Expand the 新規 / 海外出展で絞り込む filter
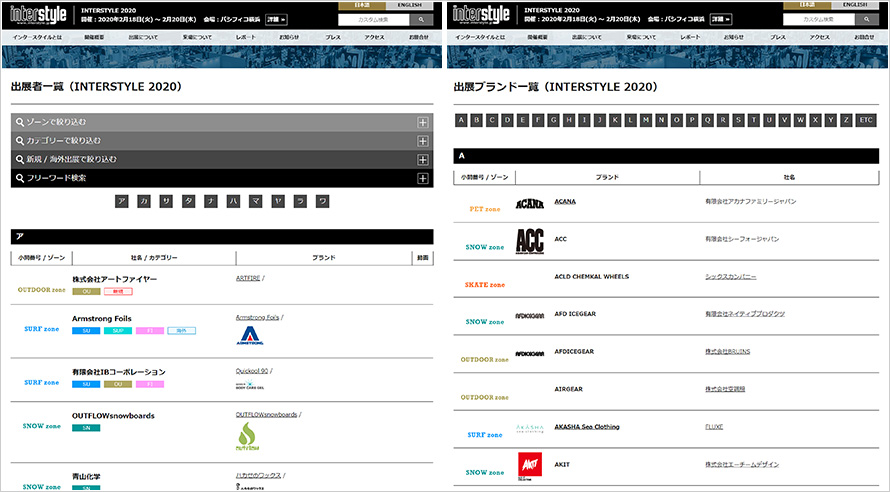The image size is (890, 492). (222, 159)
